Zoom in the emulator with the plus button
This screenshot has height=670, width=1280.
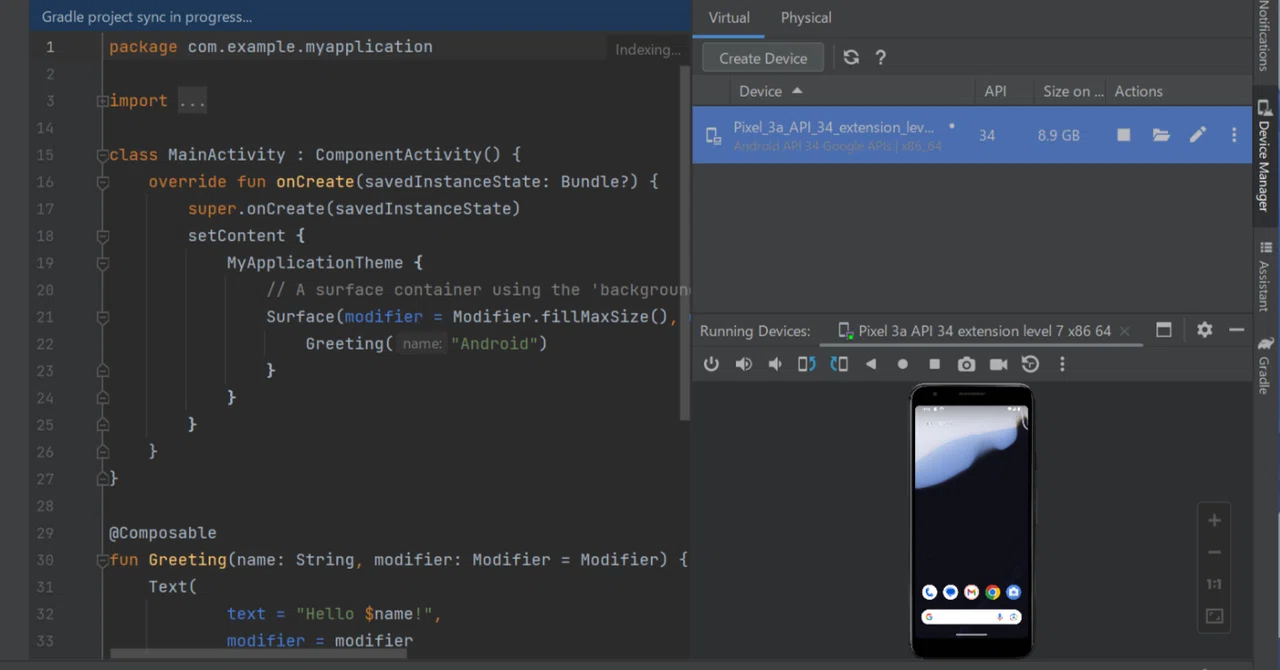pyautogui.click(x=1214, y=520)
